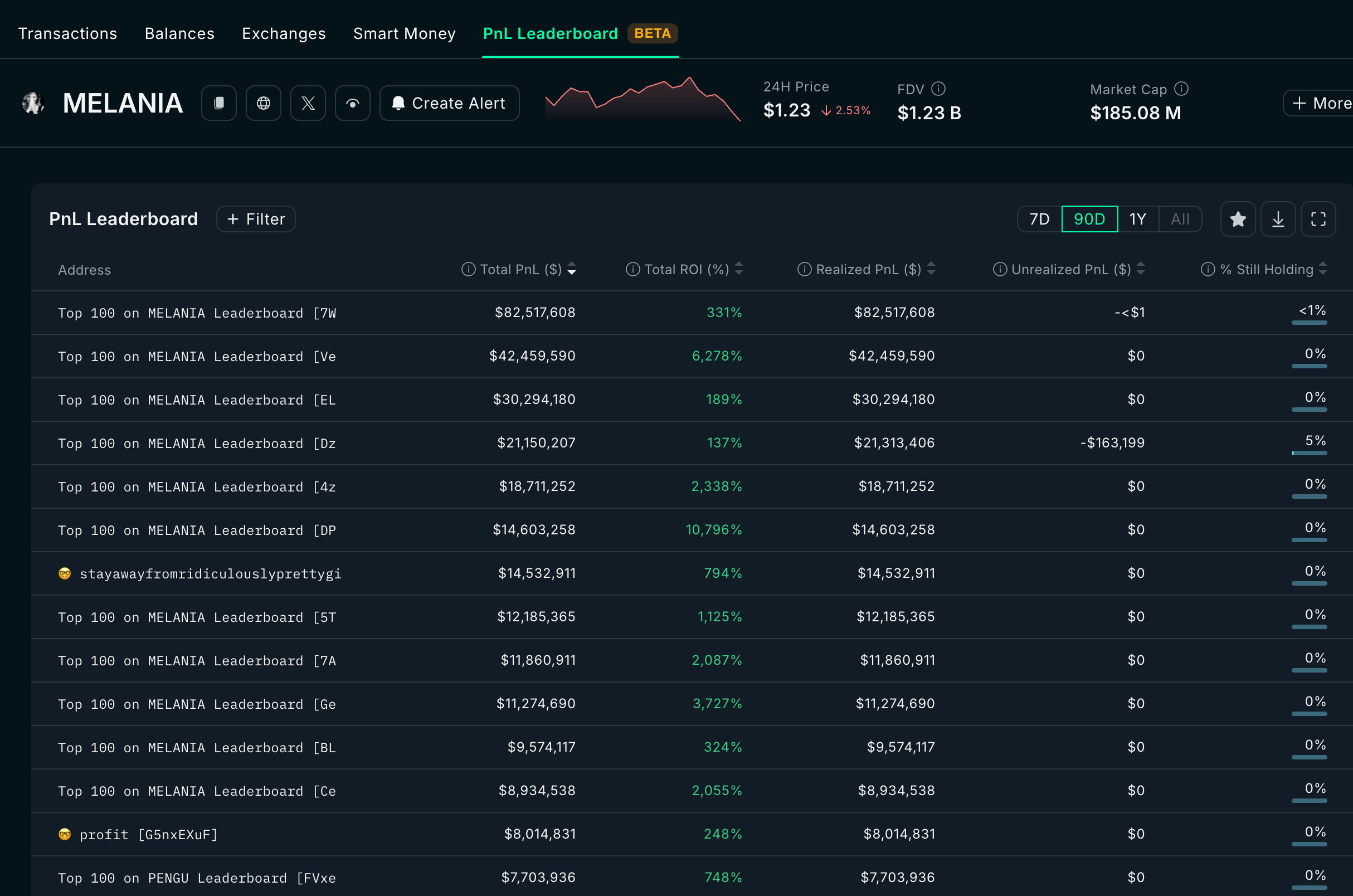1353x896 pixels.
Task: Click Unrealized PnL value -$163,199
Action: (1112, 443)
